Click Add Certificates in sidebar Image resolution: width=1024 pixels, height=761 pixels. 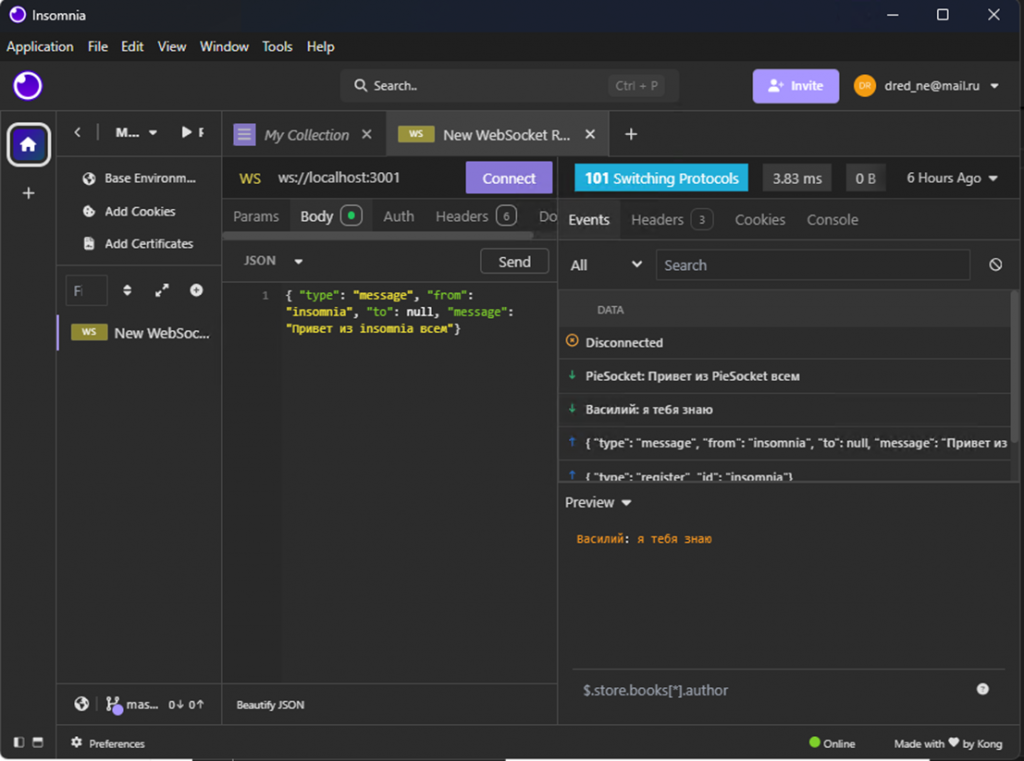(138, 244)
